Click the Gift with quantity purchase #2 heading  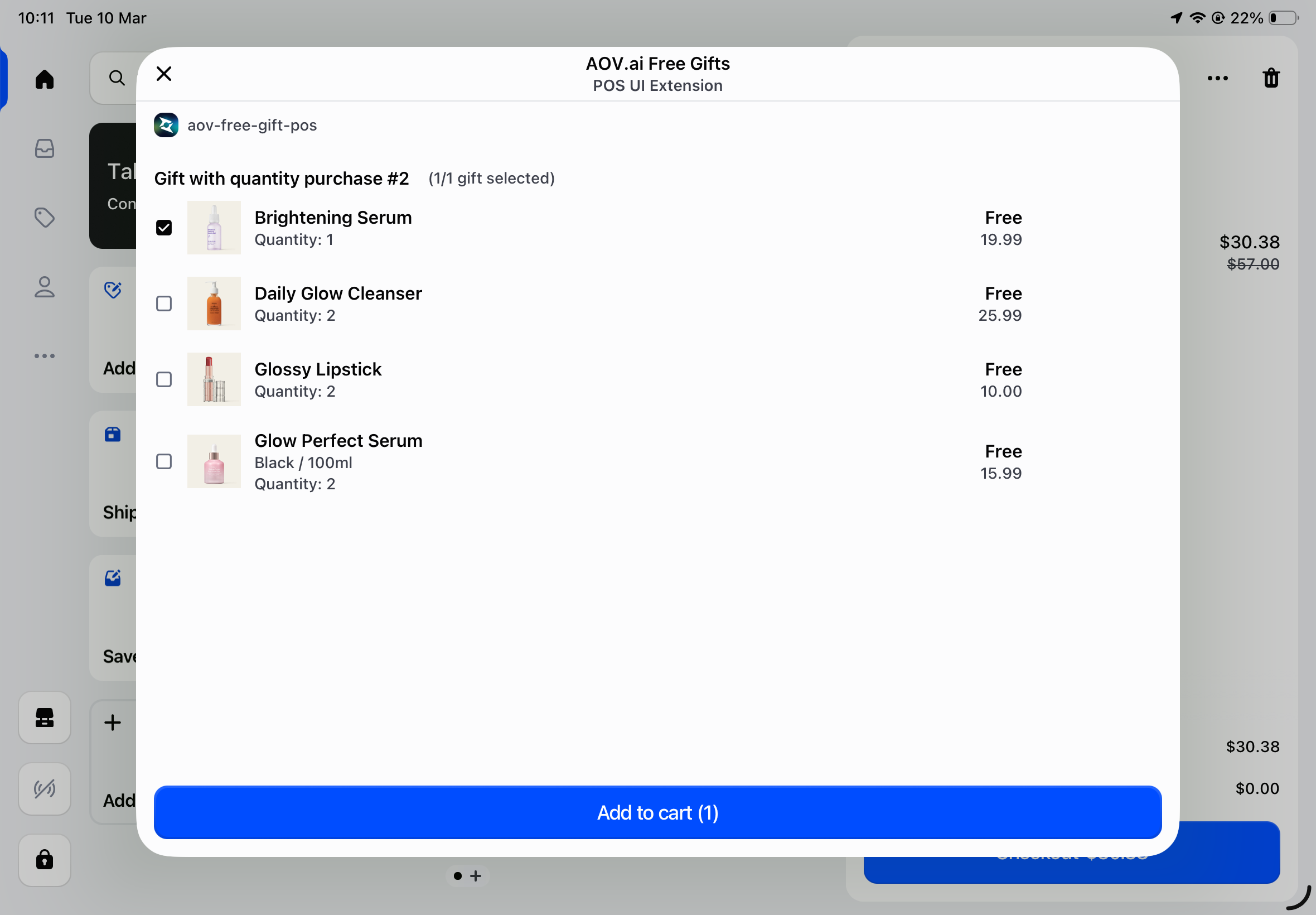pos(281,179)
